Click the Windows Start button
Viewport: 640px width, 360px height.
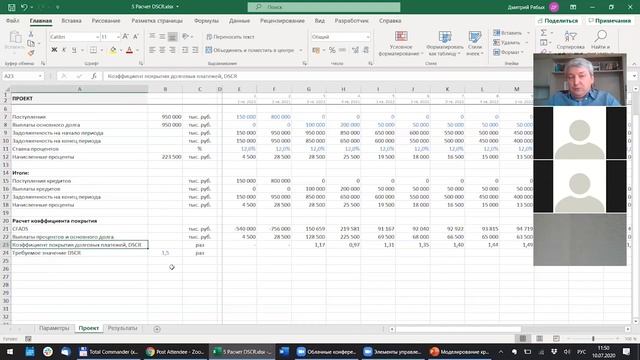tap(9, 351)
